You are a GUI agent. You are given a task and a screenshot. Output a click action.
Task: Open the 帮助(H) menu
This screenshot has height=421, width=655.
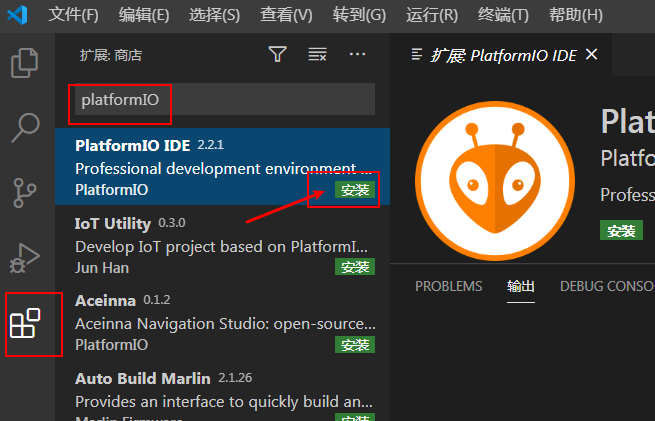point(576,15)
